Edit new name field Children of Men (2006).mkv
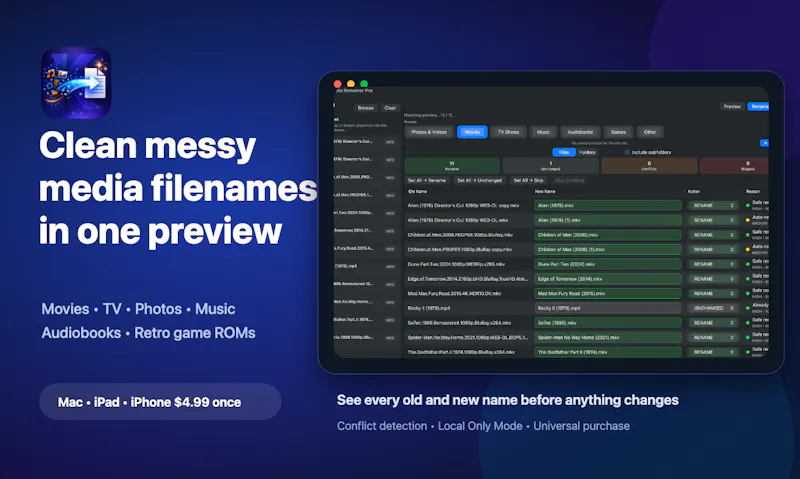Image resolution: width=800 pixels, height=479 pixels. pos(608,235)
